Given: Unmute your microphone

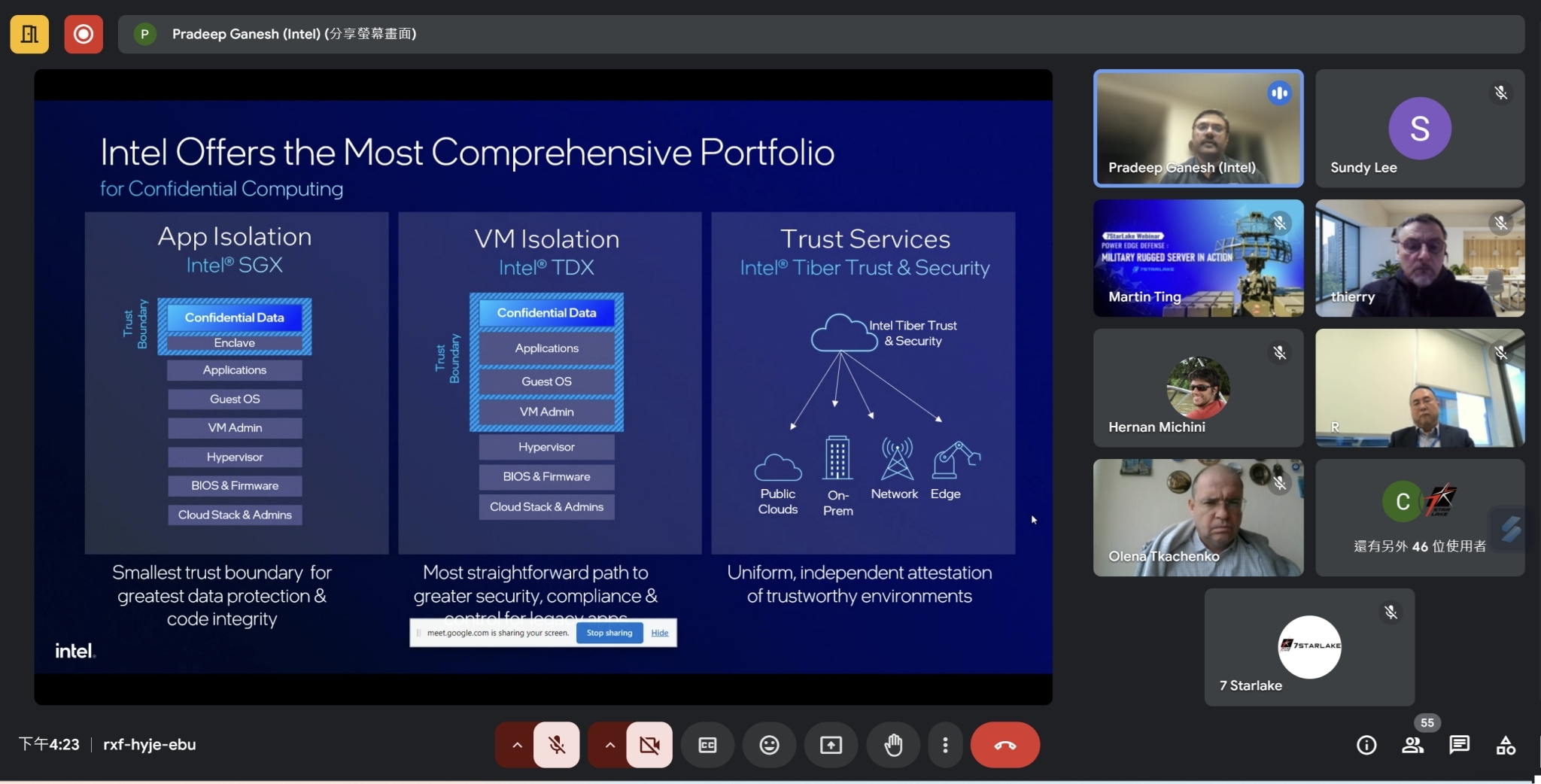Looking at the screenshot, I should [556, 744].
